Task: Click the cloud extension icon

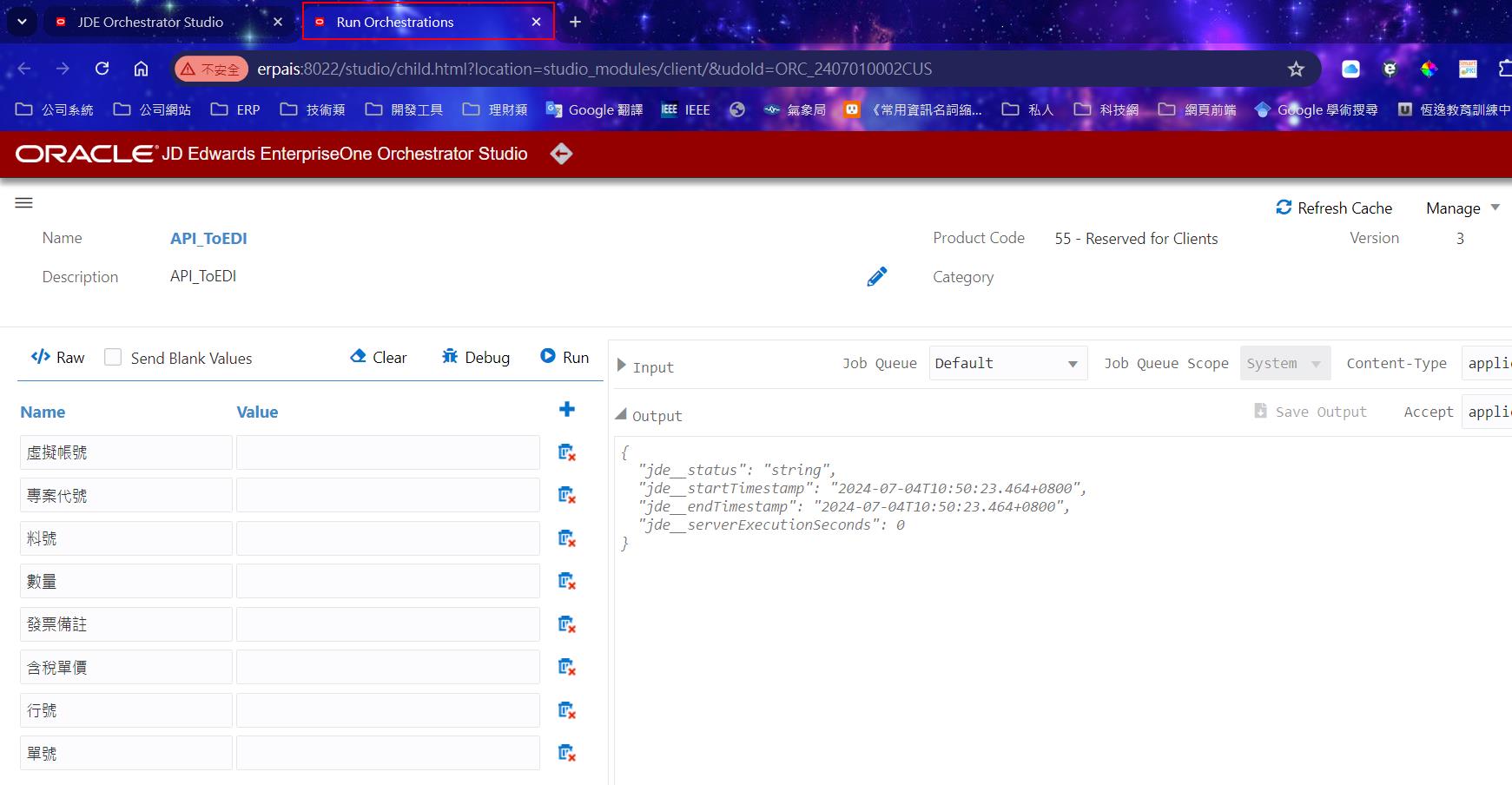Action: [1350, 69]
